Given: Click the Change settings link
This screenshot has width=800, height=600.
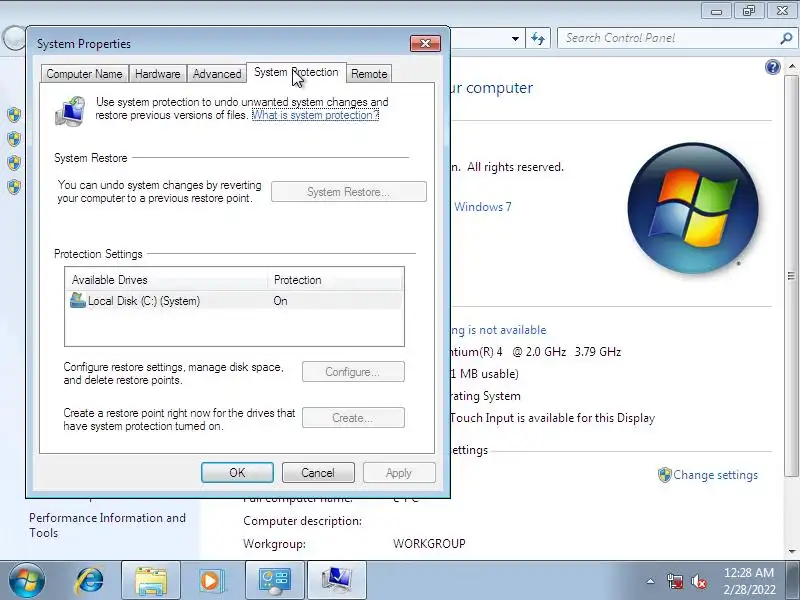Looking at the screenshot, I should [715, 475].
